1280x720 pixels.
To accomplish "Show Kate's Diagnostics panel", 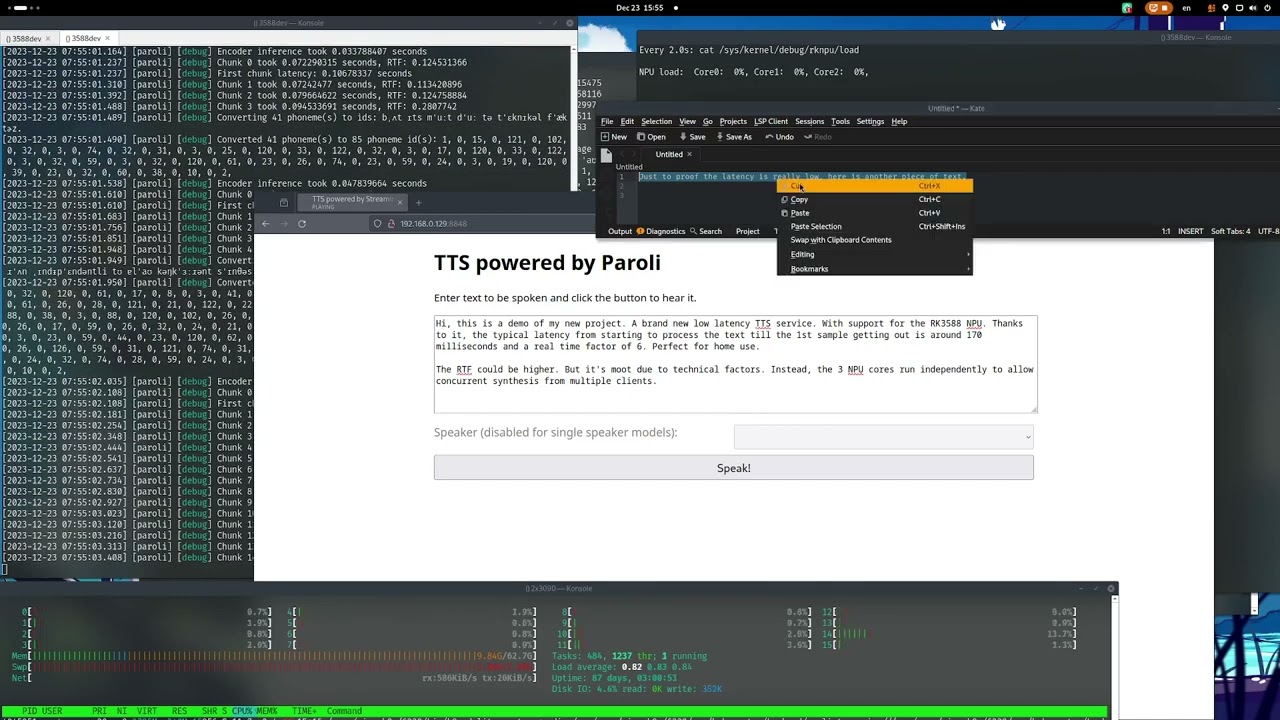I will pos(661,232).
